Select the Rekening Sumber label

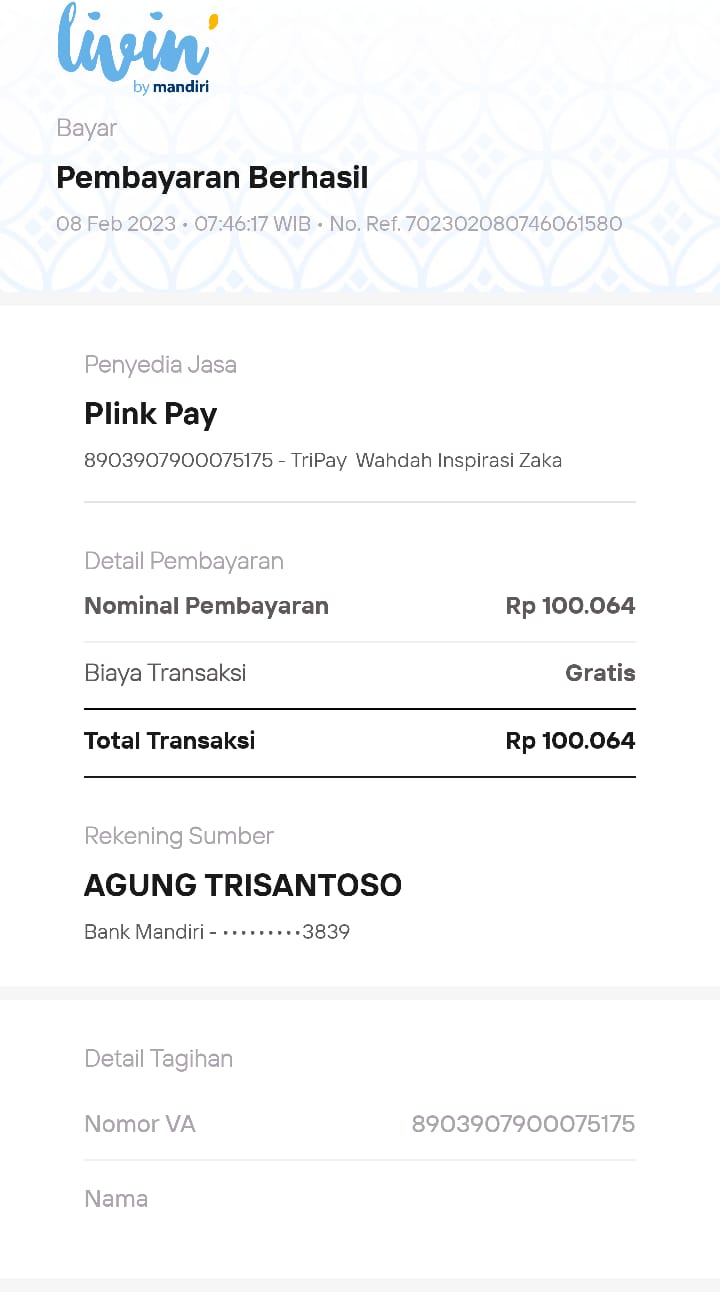(179, 836)
